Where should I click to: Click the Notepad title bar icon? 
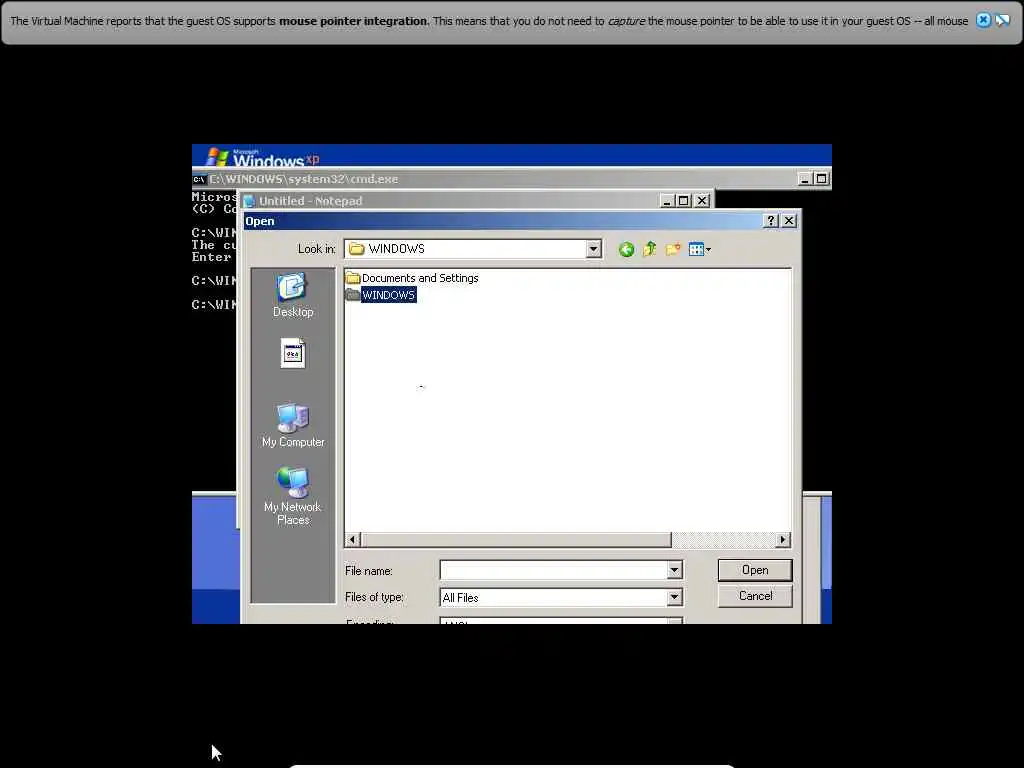pos(249,200)
